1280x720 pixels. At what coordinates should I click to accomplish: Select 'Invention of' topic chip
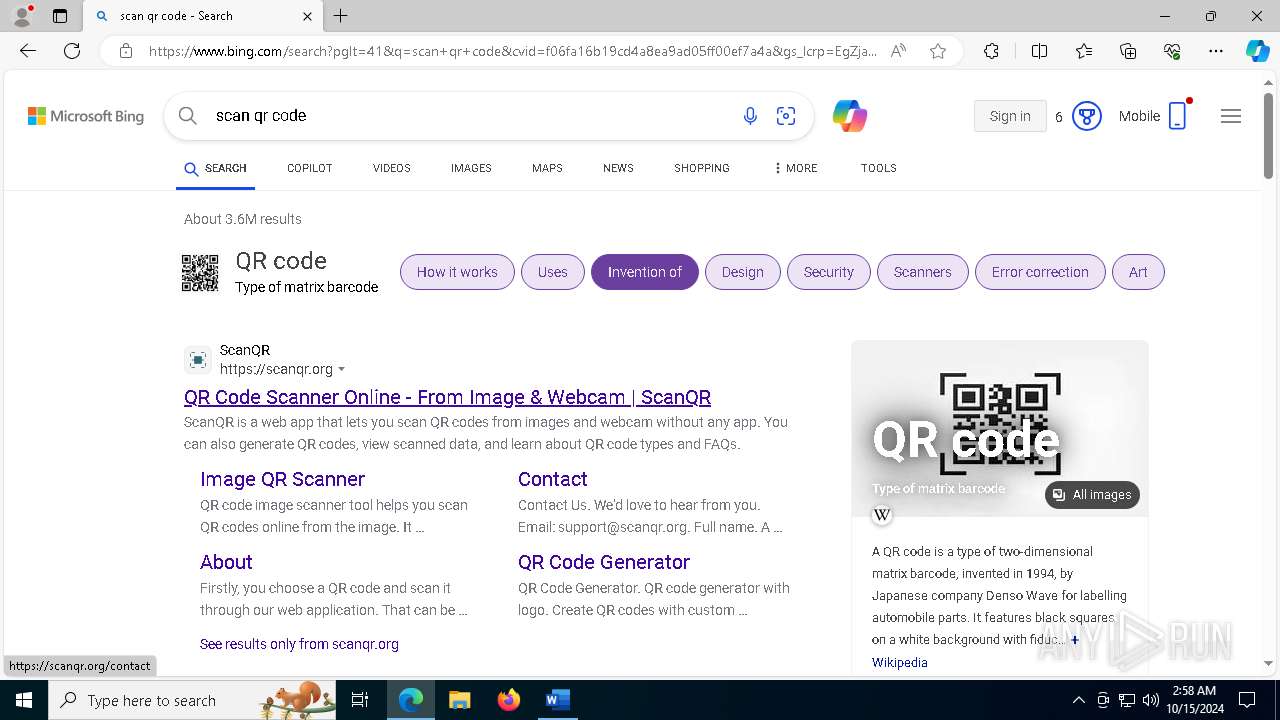coord(645,272)
